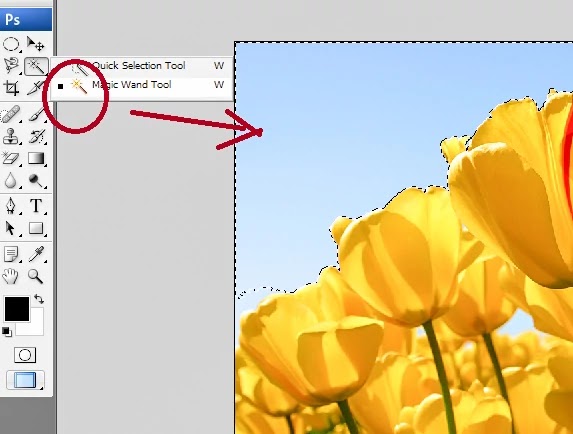Select the Clone Stamp tool
The height and width of the screenshot is (434, 573).
coord(10,136)
